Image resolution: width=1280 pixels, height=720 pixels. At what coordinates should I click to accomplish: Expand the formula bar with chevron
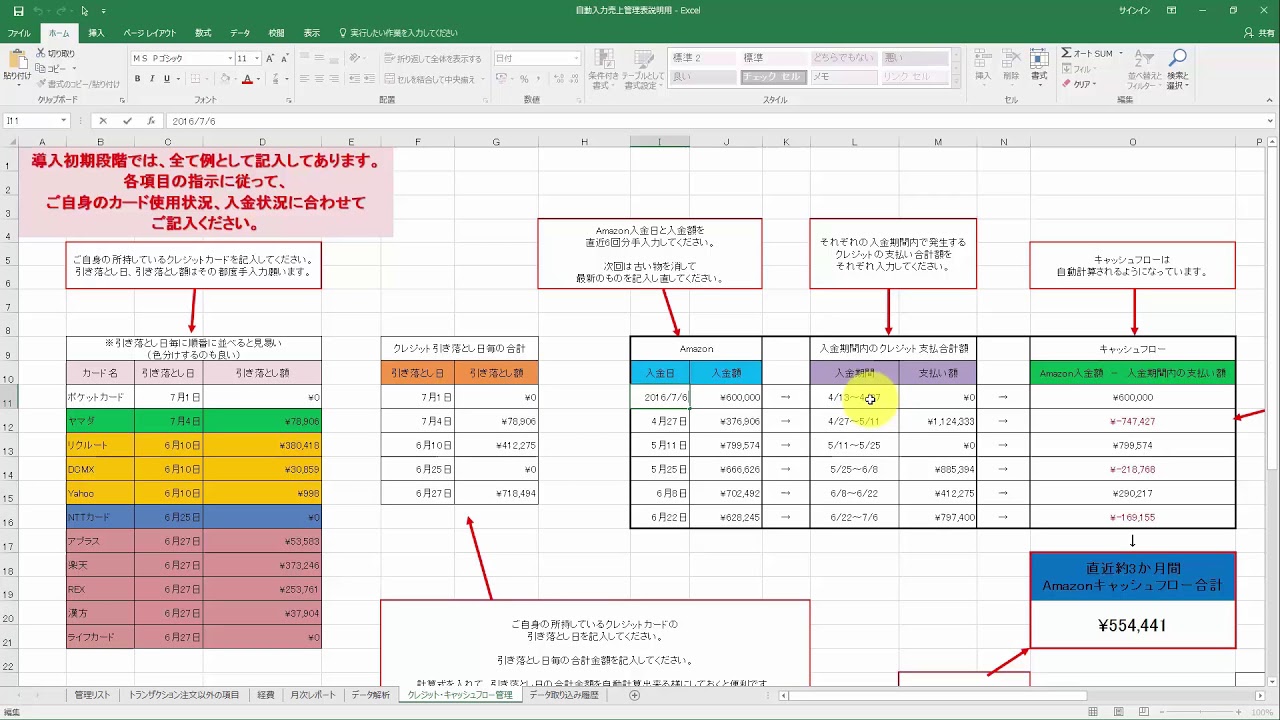[1269, 121]
